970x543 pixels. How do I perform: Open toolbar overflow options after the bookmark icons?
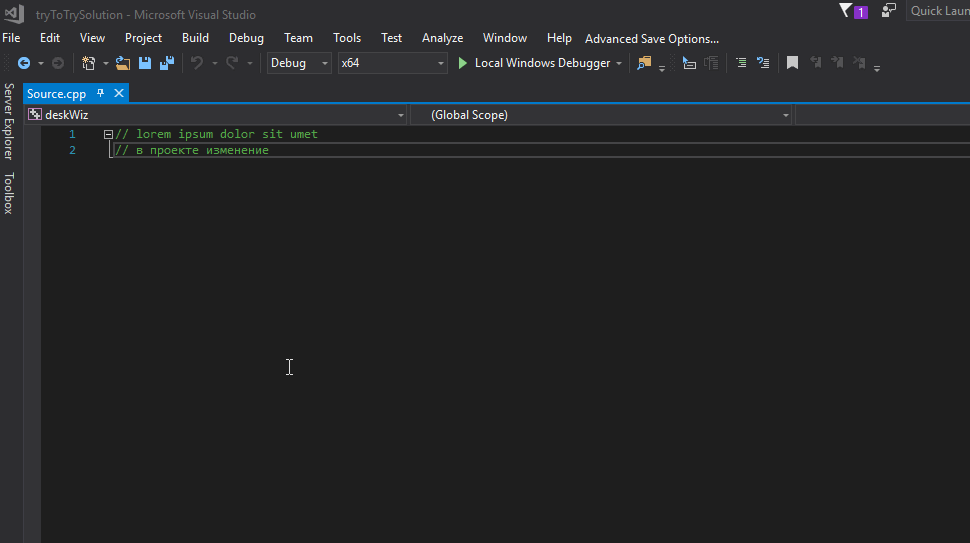877,68
